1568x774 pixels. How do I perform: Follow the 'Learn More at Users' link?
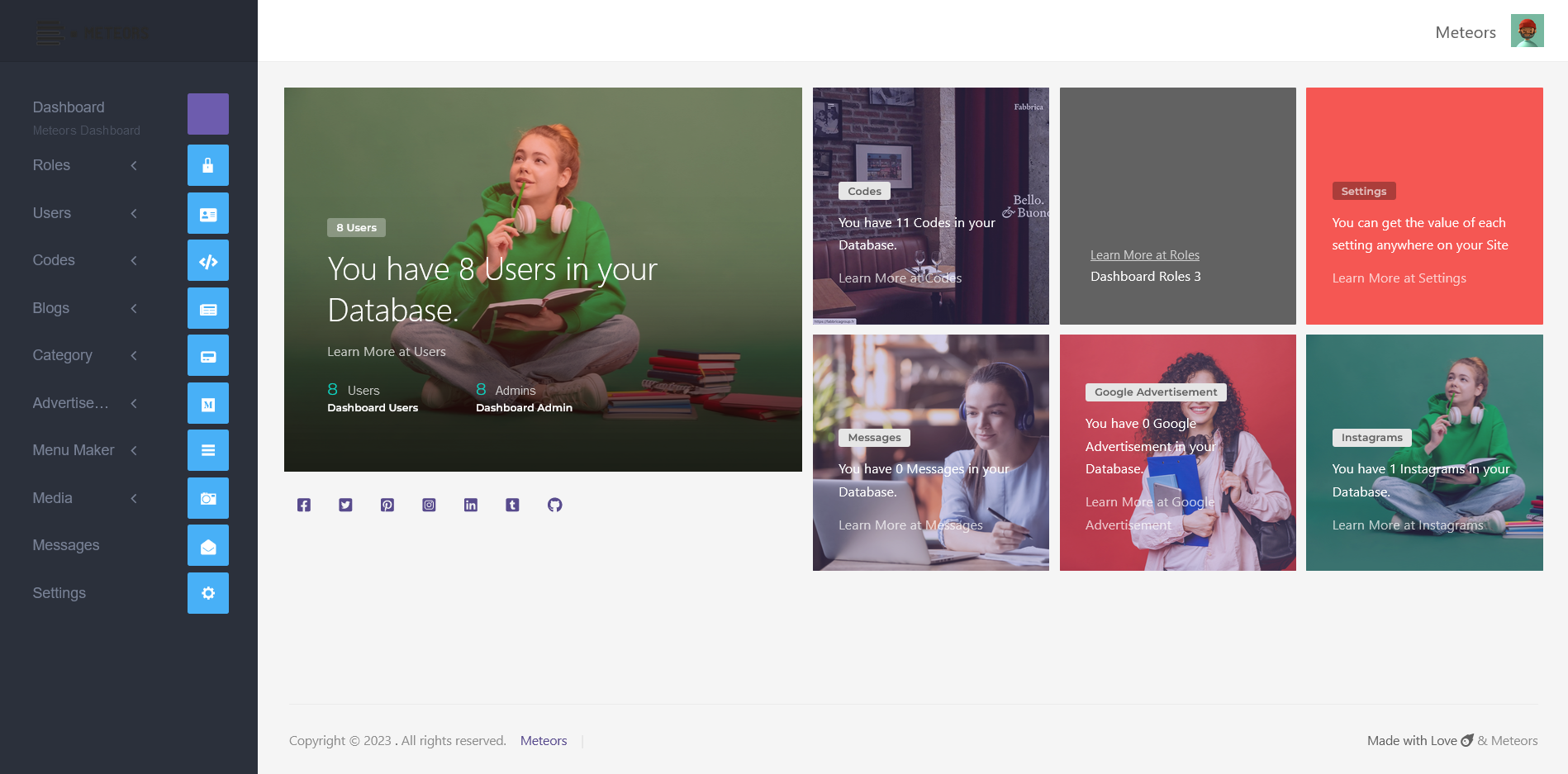[x=387, y=352]
